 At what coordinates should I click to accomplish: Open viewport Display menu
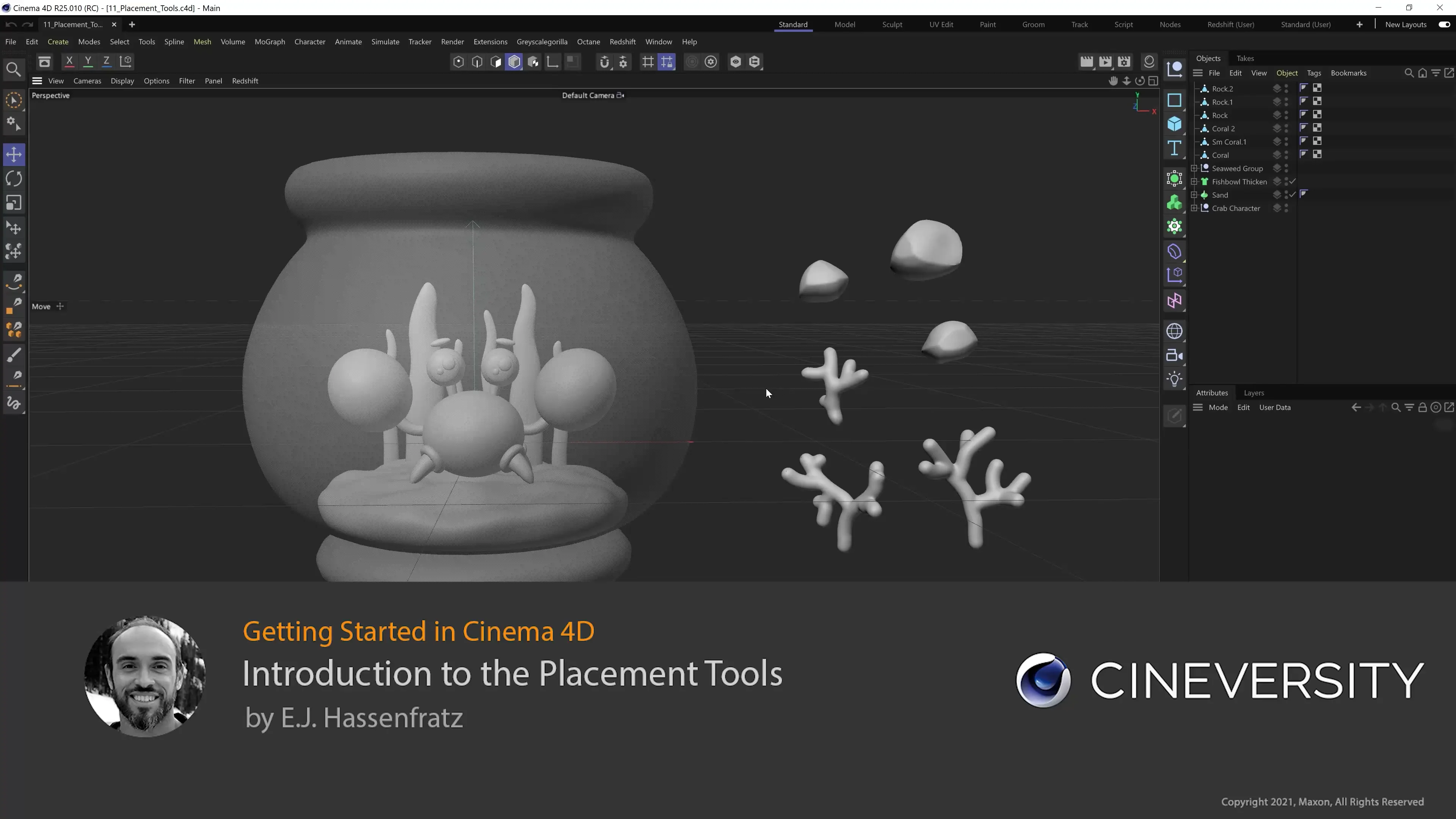pyautogui.click(x=122, y=81)
